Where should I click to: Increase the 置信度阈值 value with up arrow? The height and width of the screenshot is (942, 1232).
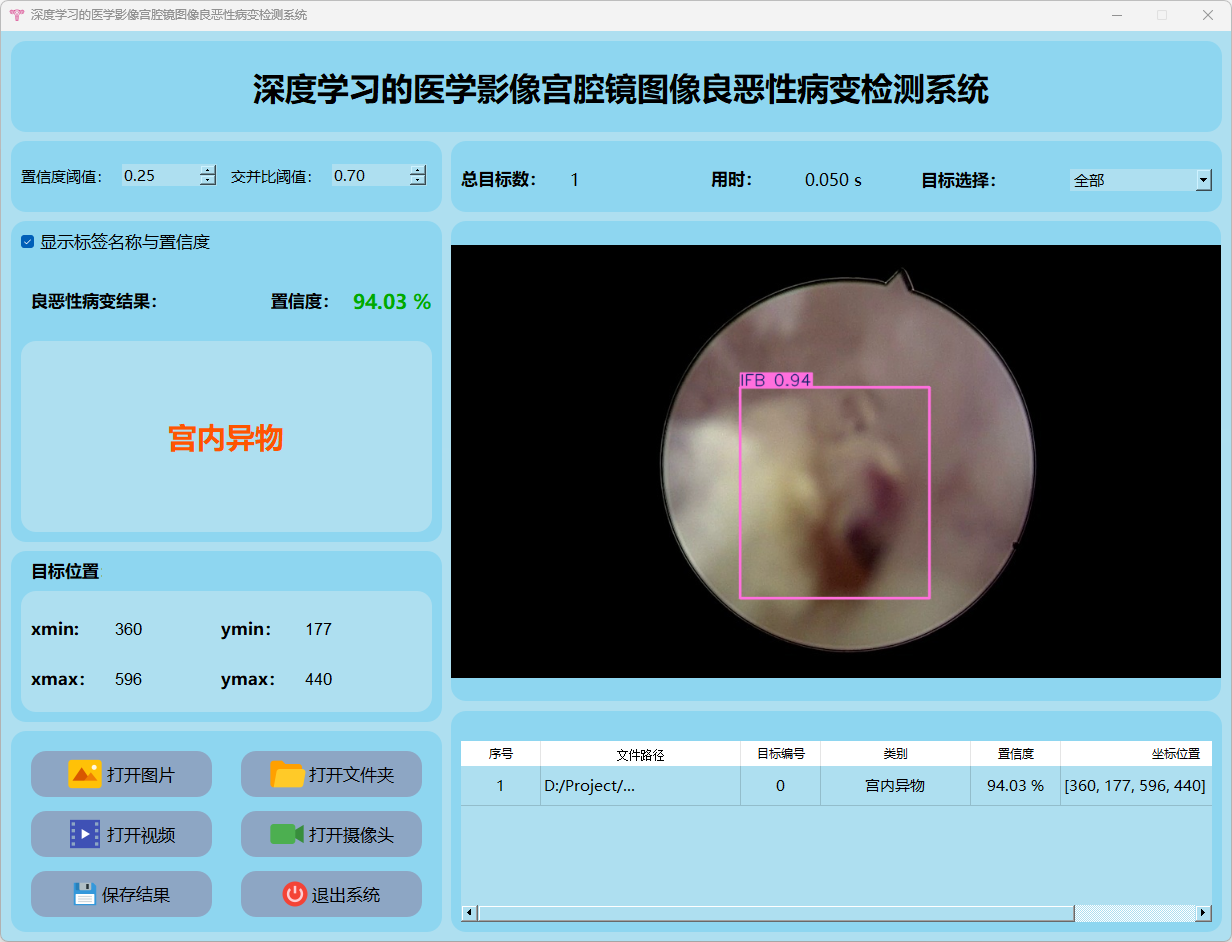[207, 170]
